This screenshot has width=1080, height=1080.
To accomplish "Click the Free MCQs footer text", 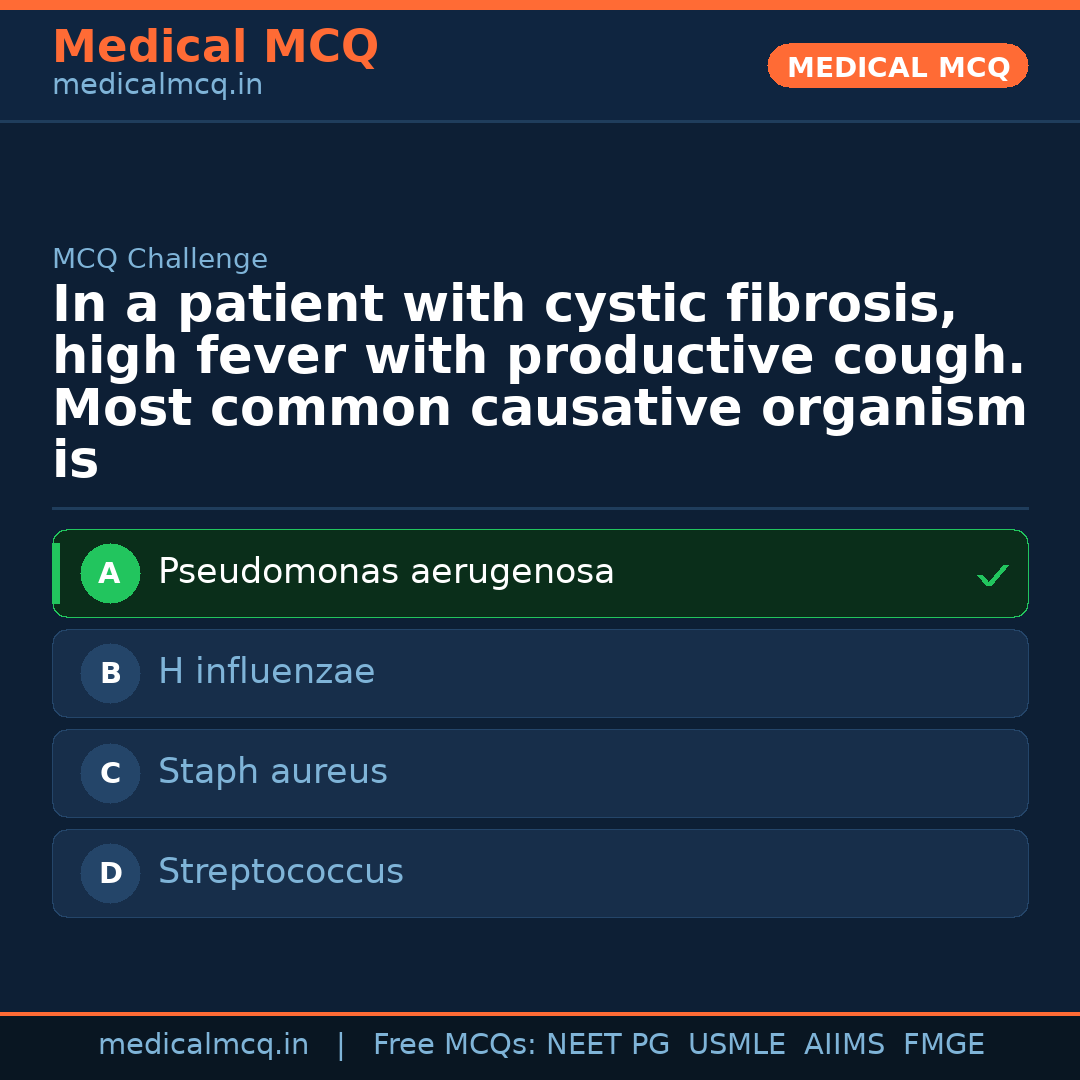I will [x=454, y=1045].
